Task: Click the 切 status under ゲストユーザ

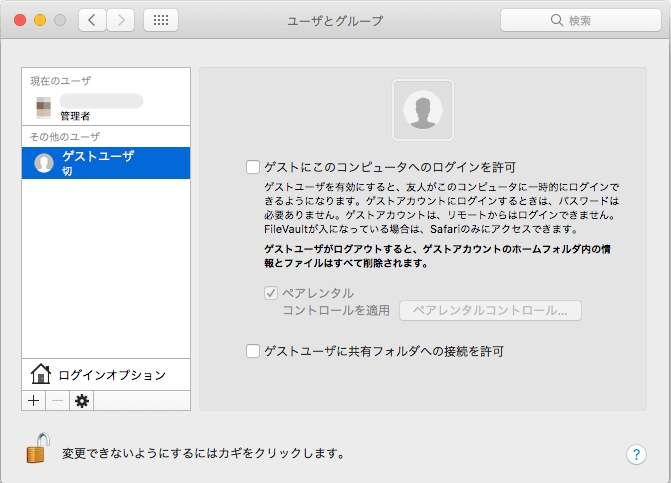Action: [67, 172]
